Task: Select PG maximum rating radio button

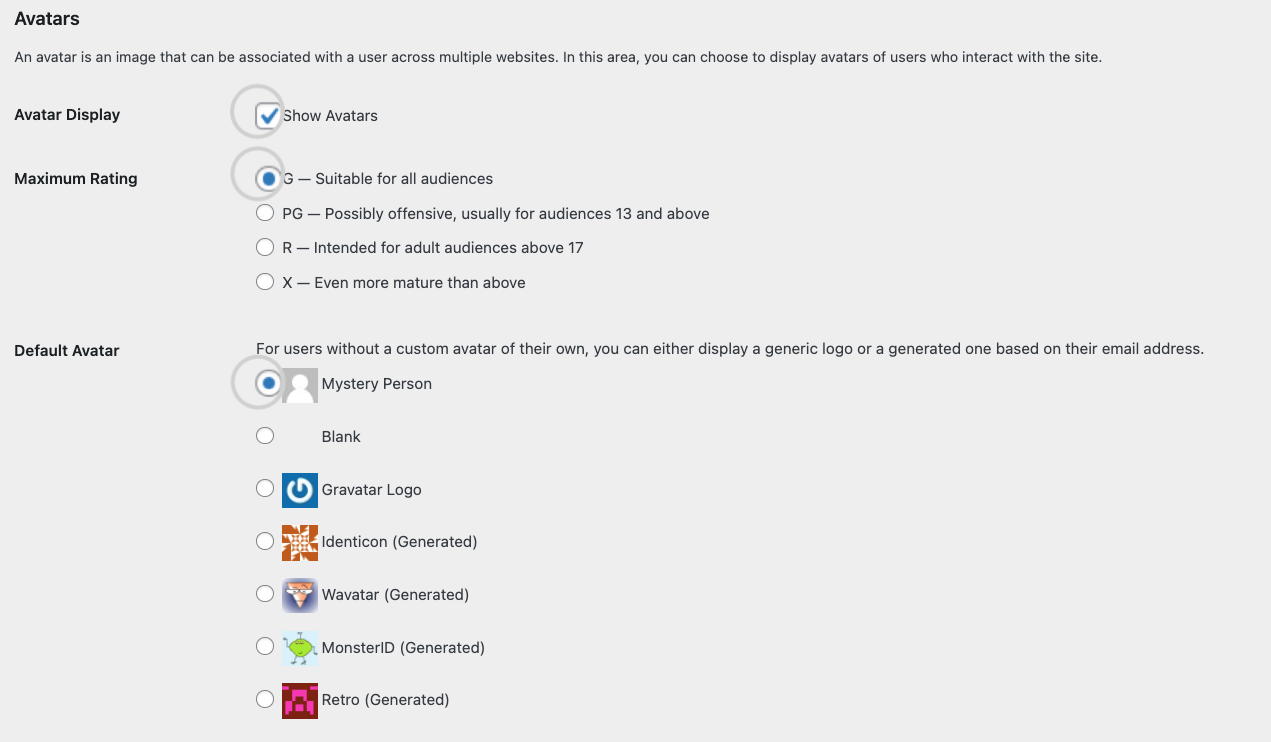Action: click(265, 213)
